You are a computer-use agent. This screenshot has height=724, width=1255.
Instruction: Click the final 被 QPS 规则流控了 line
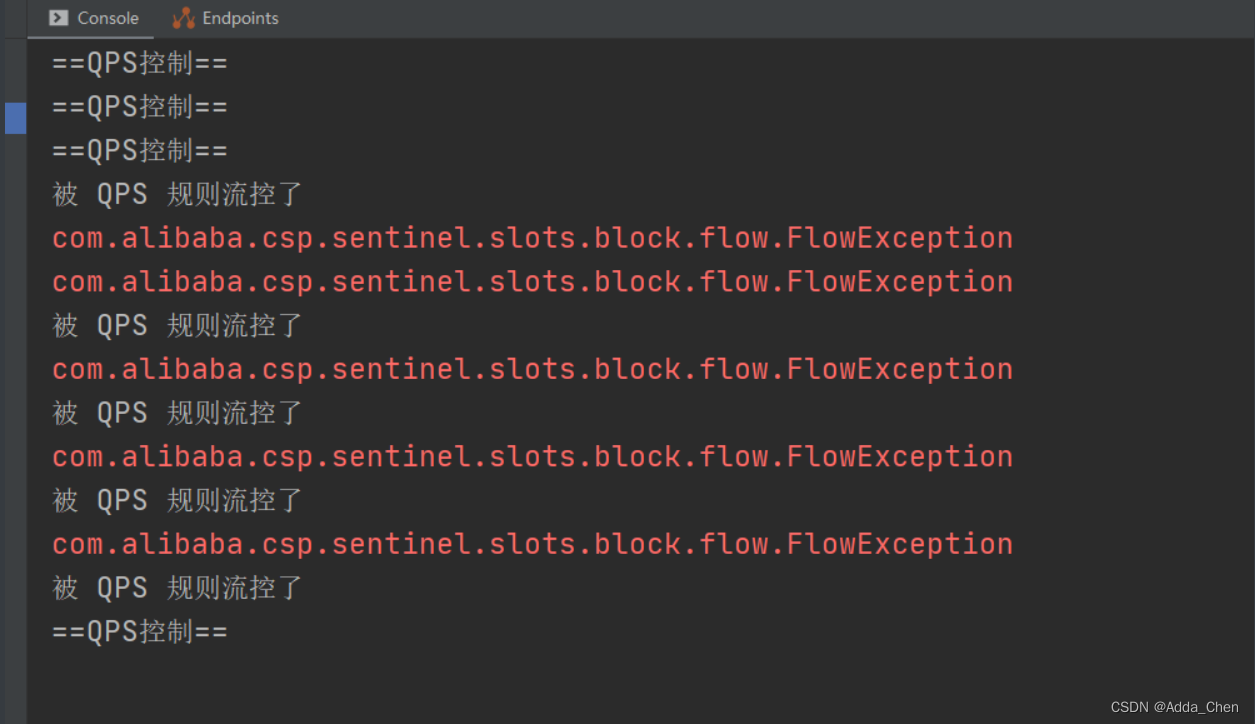[x=177, y=588]
